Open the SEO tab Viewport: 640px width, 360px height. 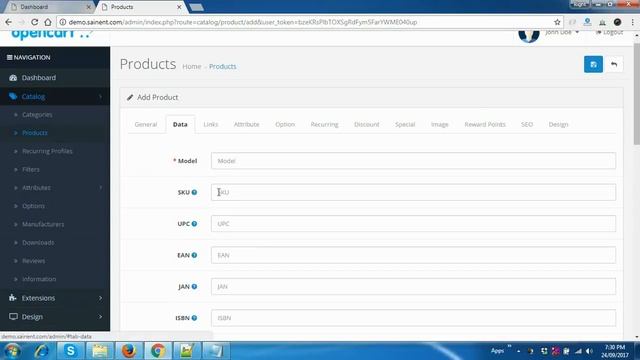point(527,124)
